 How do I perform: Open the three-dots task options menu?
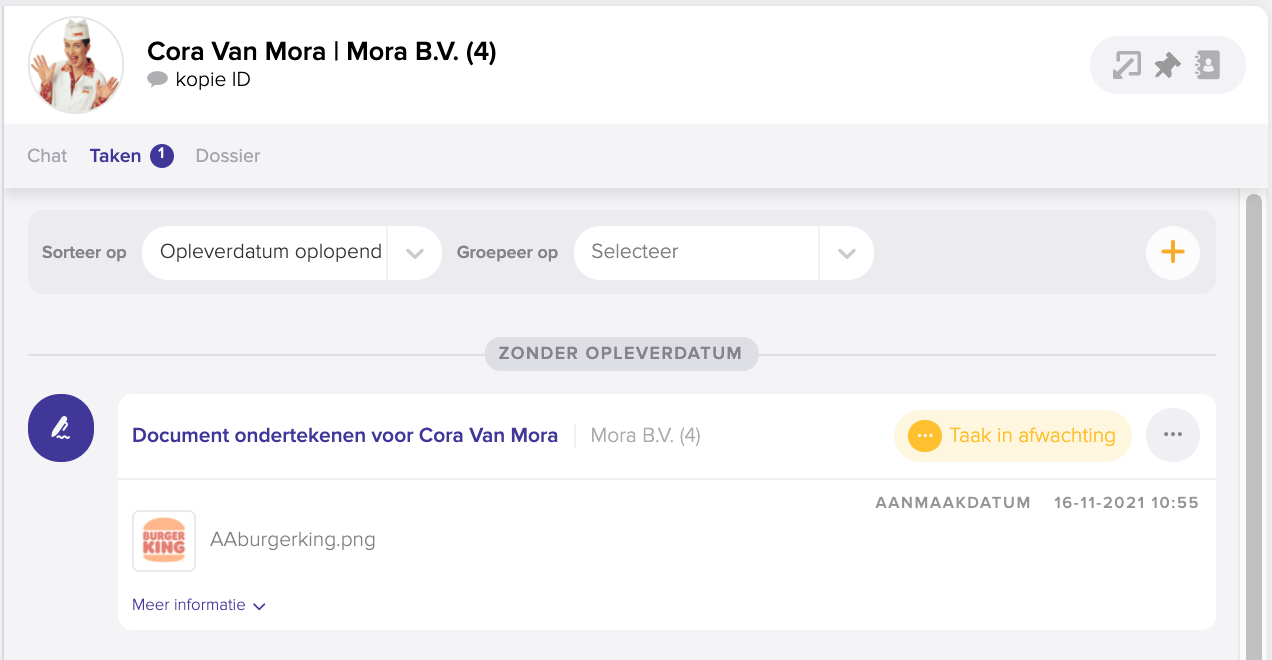(x=1173, y=435)
